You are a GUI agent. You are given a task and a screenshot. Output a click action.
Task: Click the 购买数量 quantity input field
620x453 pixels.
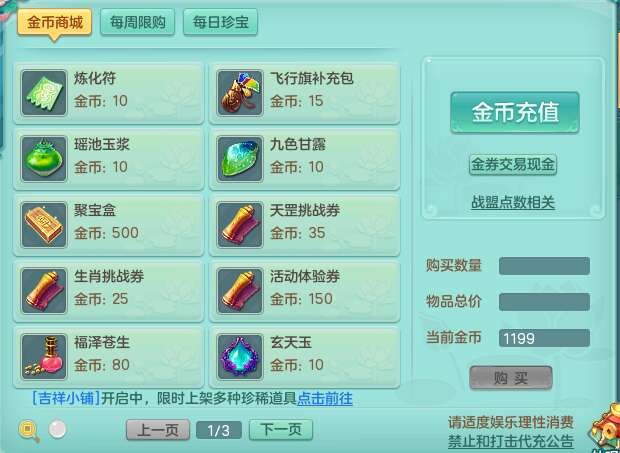[544, 266]
